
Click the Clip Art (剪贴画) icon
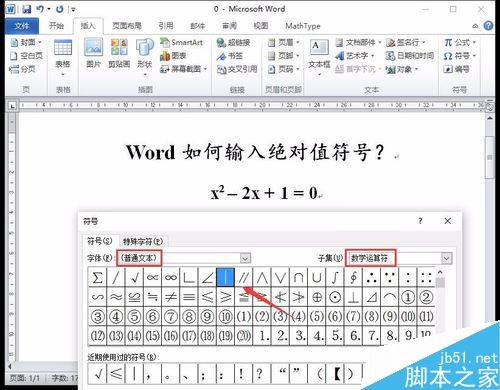point(119,53)
